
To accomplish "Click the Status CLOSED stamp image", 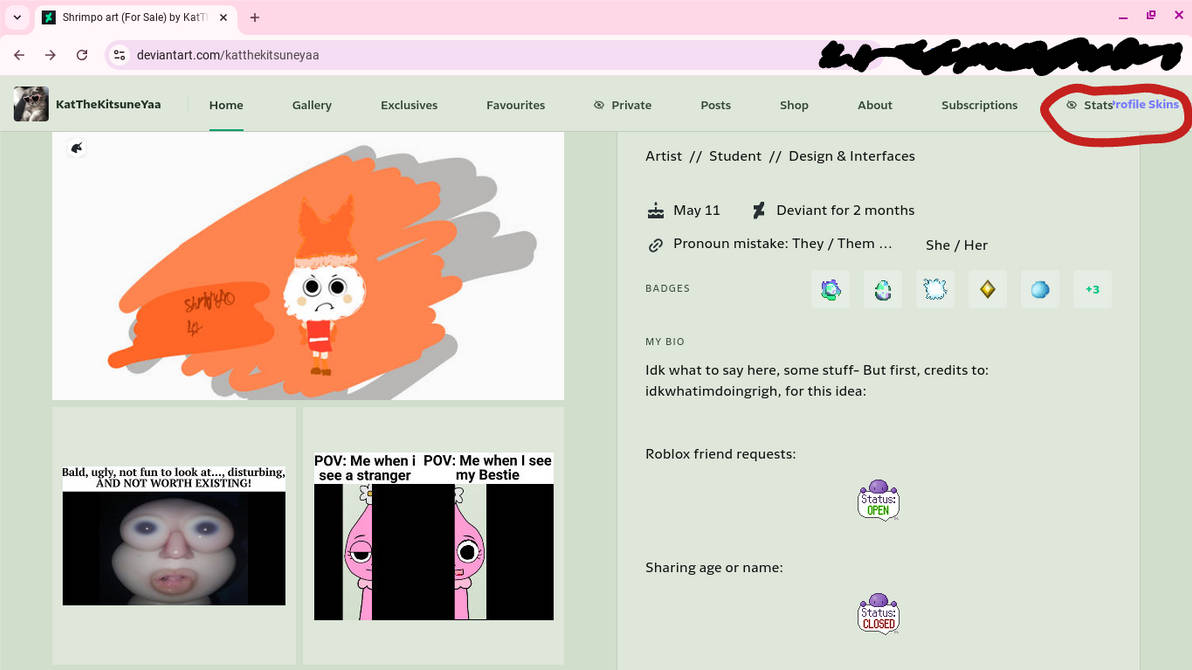I will coord(878,613).
